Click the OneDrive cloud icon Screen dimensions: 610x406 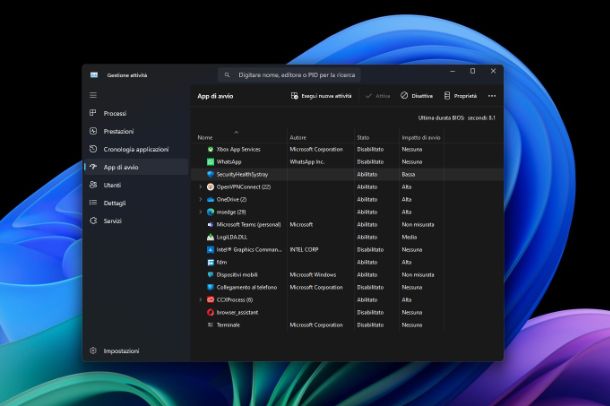(x=210, y=200)
